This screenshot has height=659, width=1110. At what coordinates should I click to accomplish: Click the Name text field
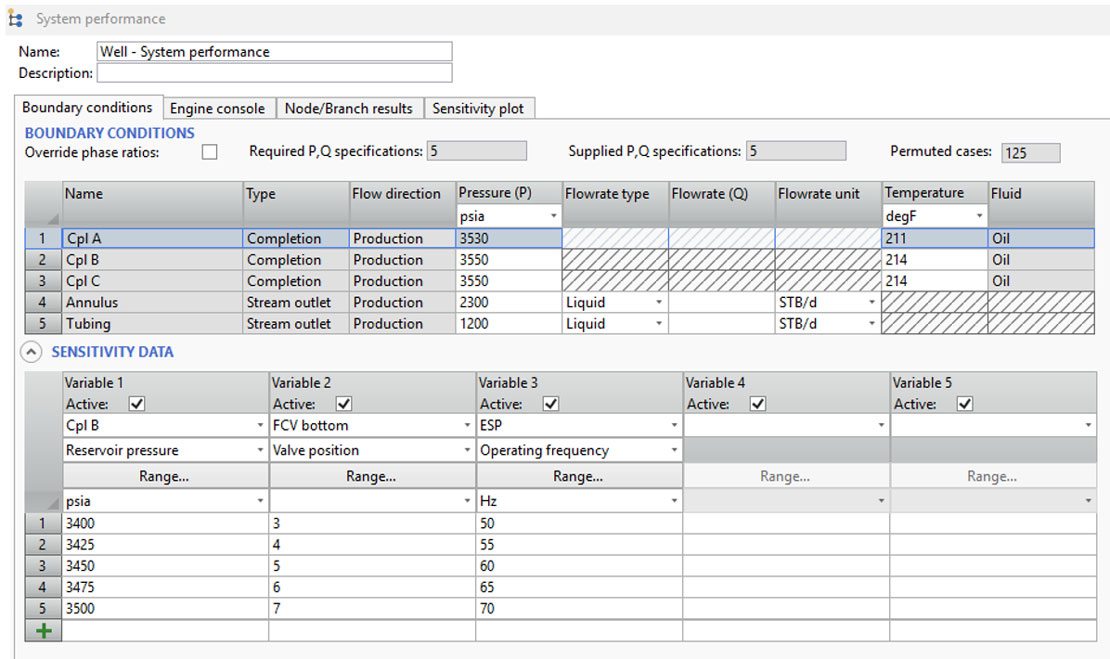click(275, 52)
